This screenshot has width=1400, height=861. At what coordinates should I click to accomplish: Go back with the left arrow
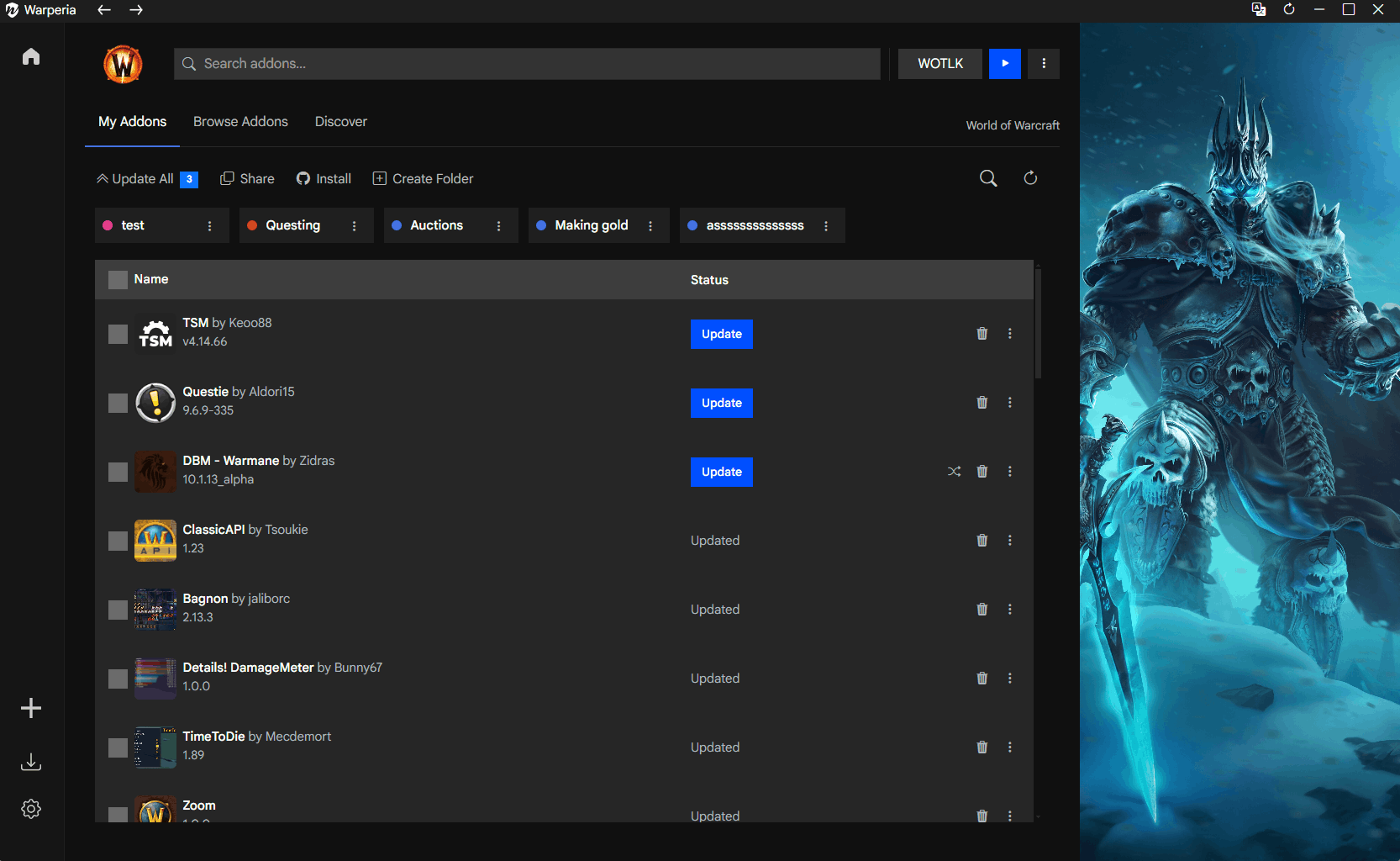(x=104, y=10)
